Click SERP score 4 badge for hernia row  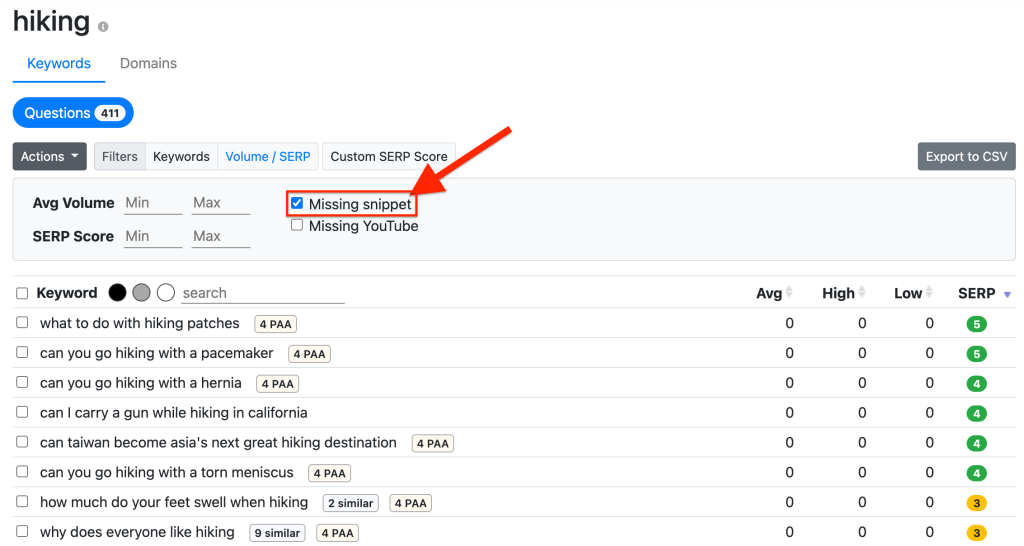click(x=976, y=384)
